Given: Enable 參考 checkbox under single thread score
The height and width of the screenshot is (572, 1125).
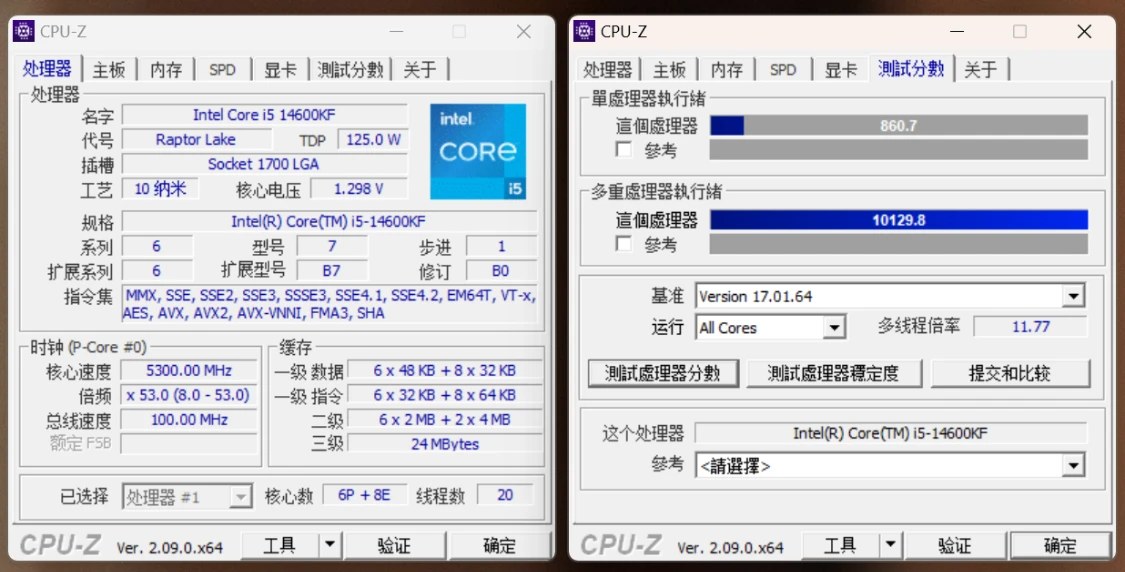Looking at the screenshot, I should 623,149.
